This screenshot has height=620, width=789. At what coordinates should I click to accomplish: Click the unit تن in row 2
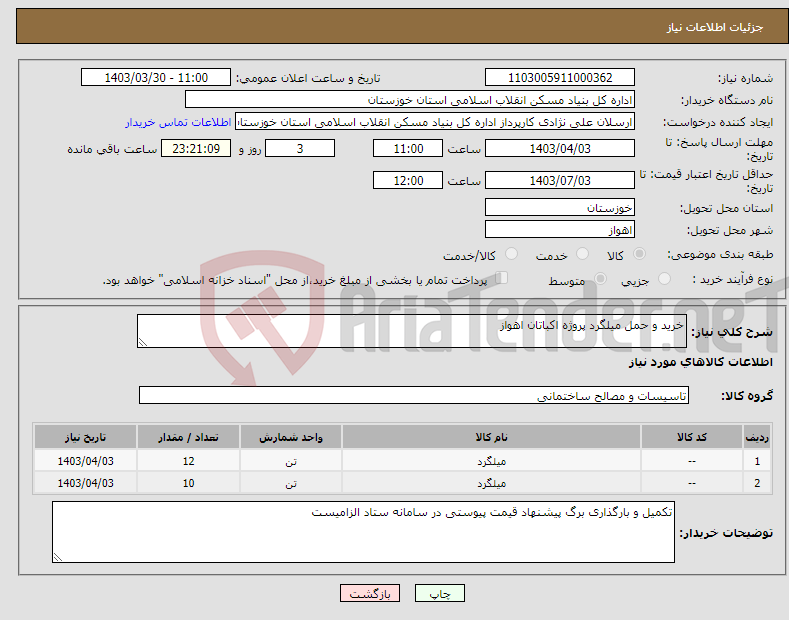pos(291,483)
